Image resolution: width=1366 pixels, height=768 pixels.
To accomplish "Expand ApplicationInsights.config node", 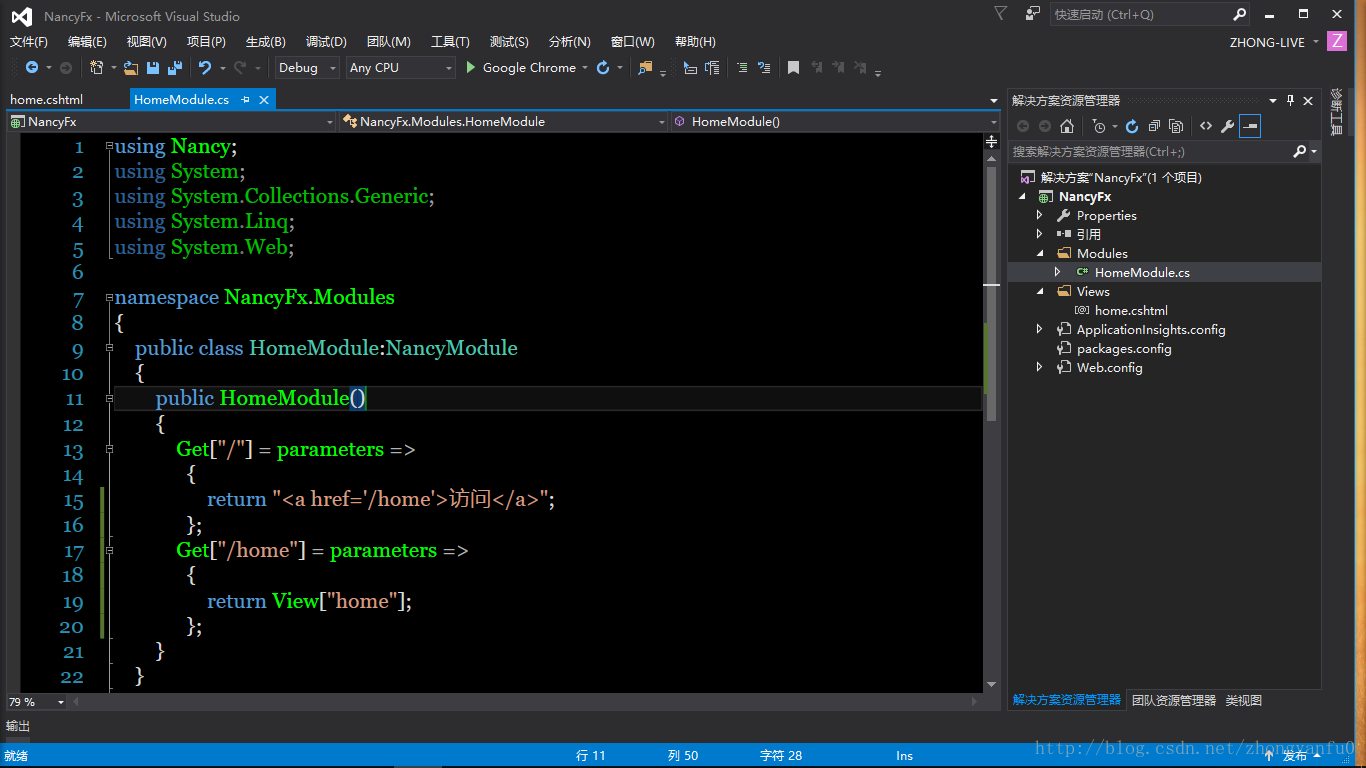I will coord(1039,329).
